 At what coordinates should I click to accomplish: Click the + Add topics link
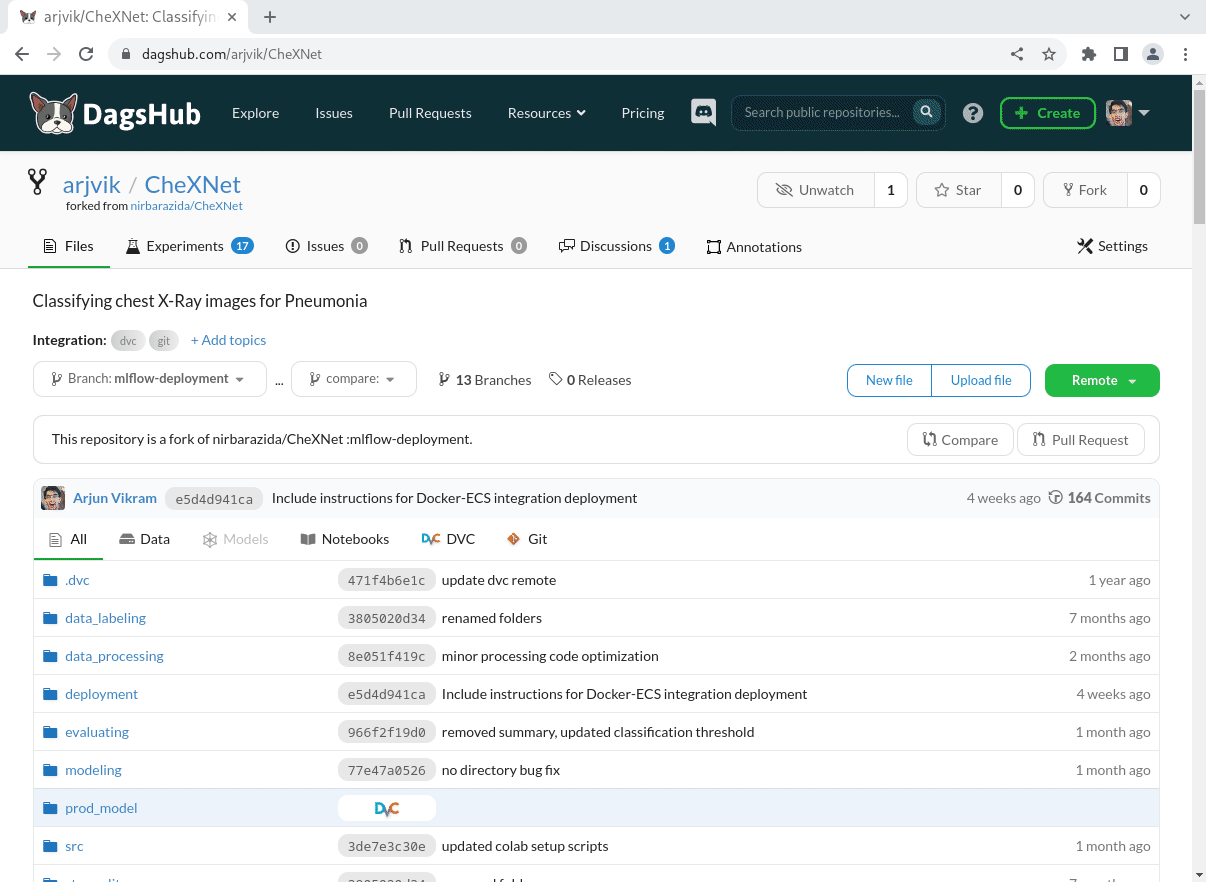click(x=228, y=340)
